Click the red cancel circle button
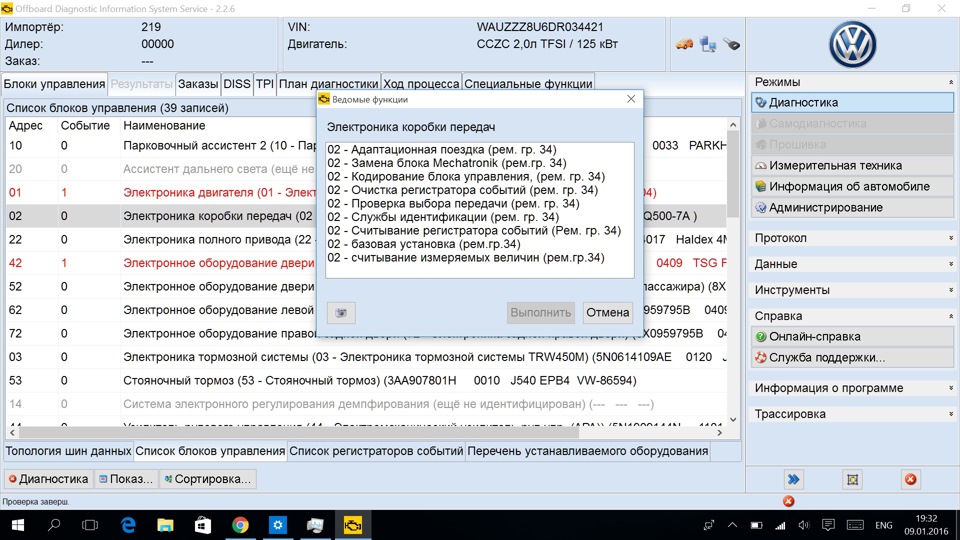The width and height of the screenshot is (960, 540). click(910, 479)
